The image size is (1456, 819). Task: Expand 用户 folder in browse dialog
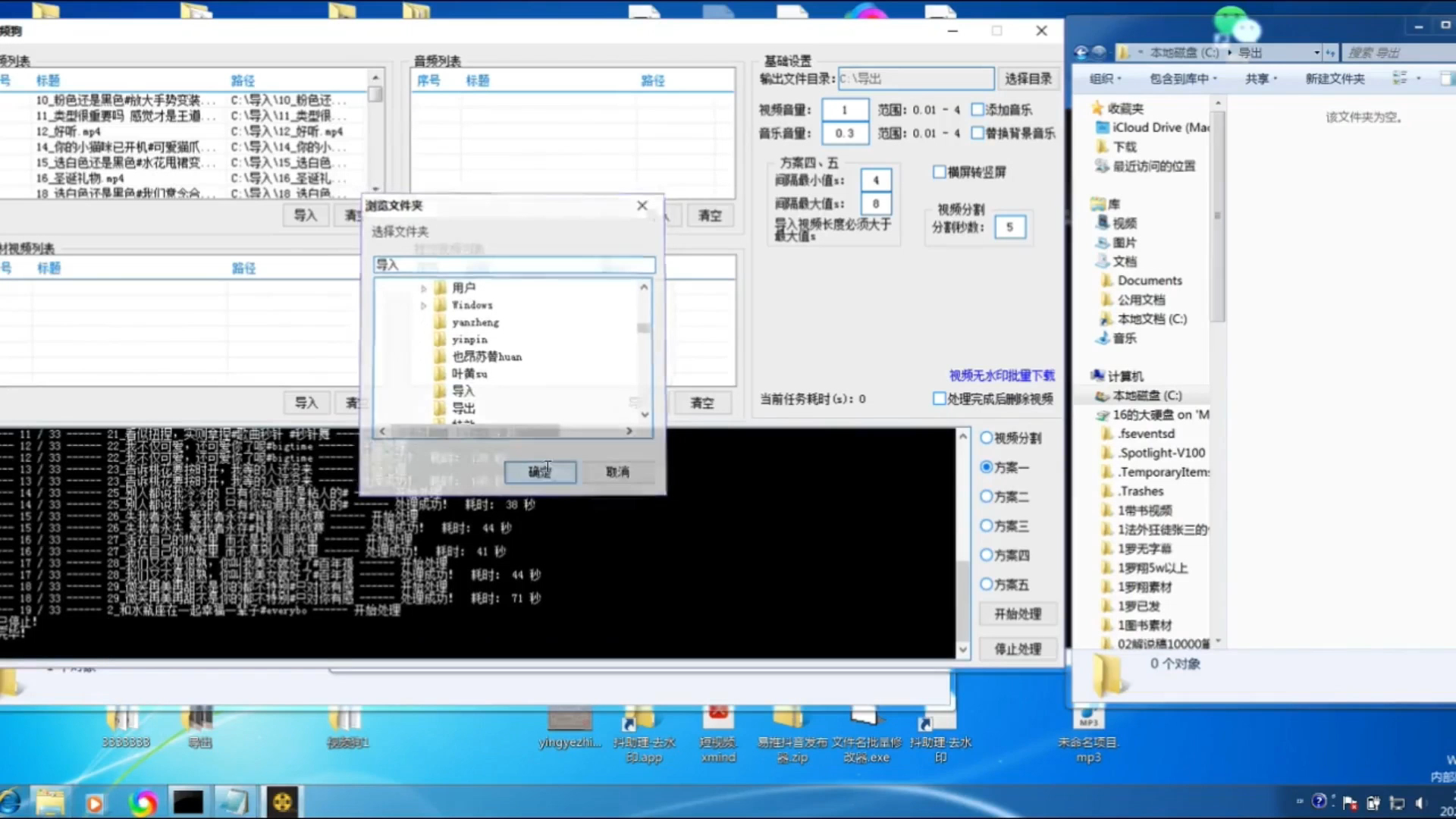click(x=423, y=288)
